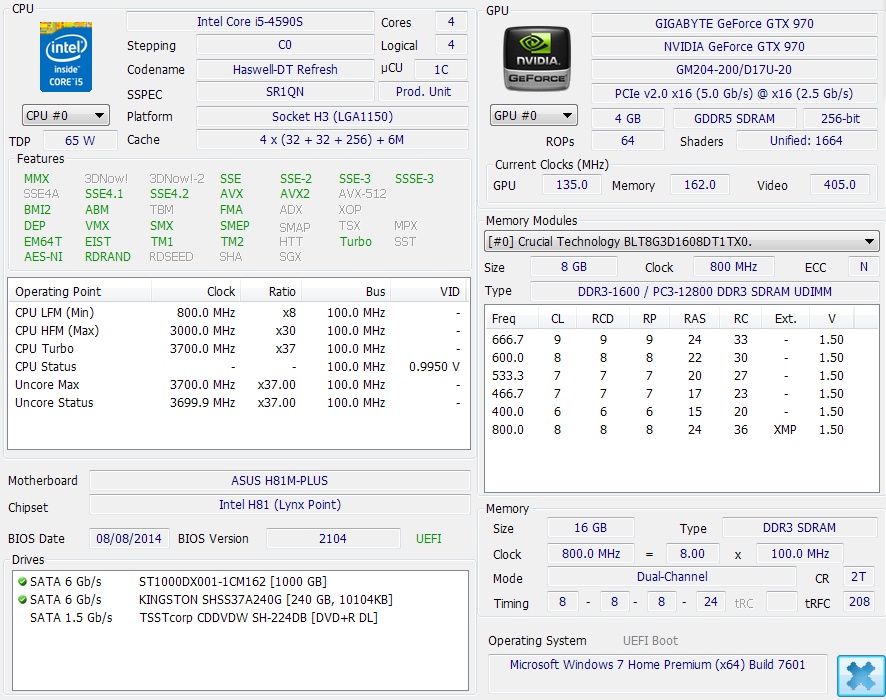Click the DDR3-1600 / PC3-12800 type field
Image resolution: width=886 pixels, height=700 pixels.
pos(704,292)
